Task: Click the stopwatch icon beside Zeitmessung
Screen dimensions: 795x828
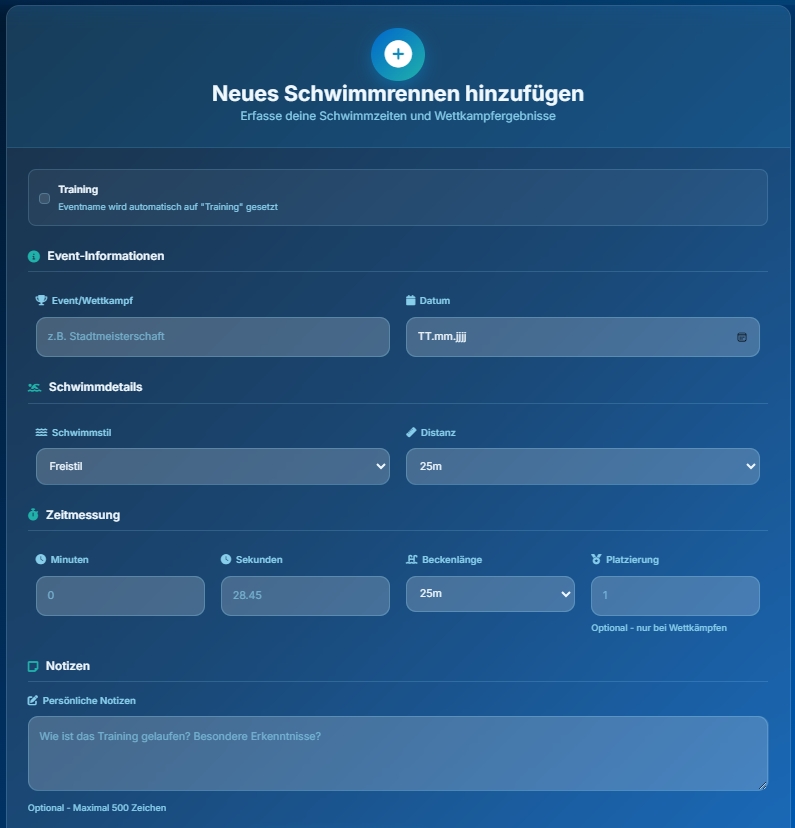Action: tap(33, 515)
